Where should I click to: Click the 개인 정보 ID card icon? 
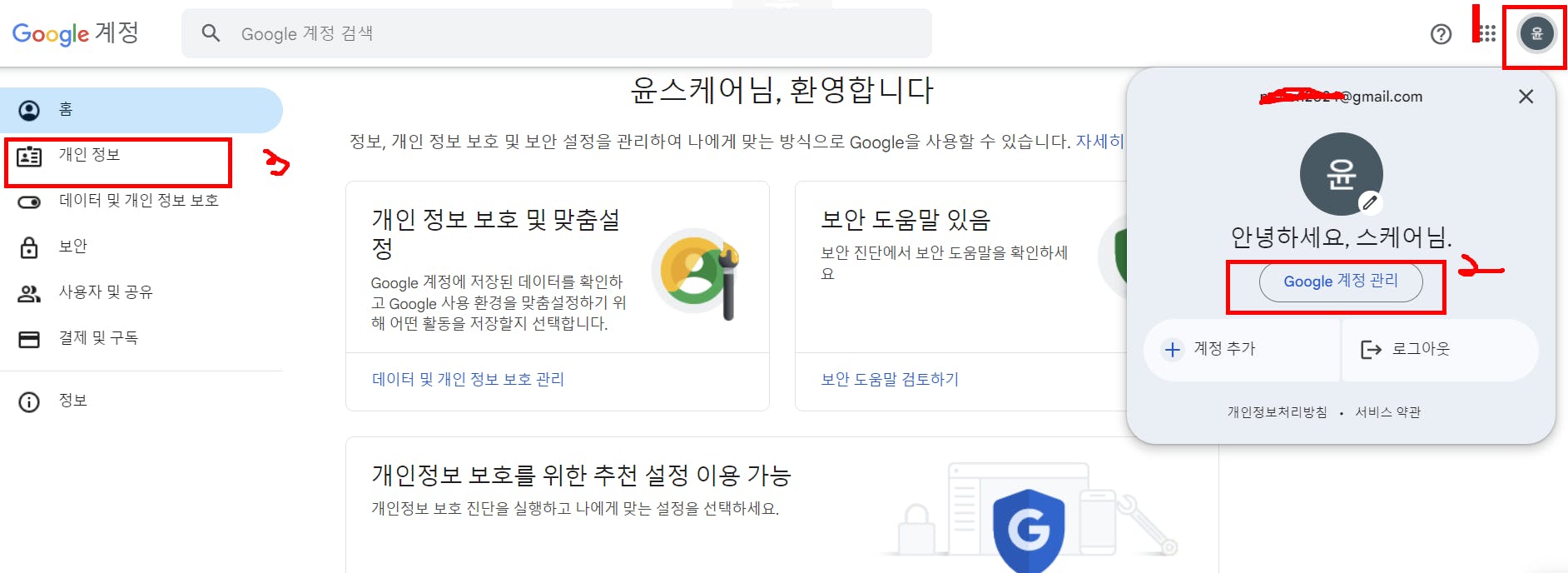[29, 156]
